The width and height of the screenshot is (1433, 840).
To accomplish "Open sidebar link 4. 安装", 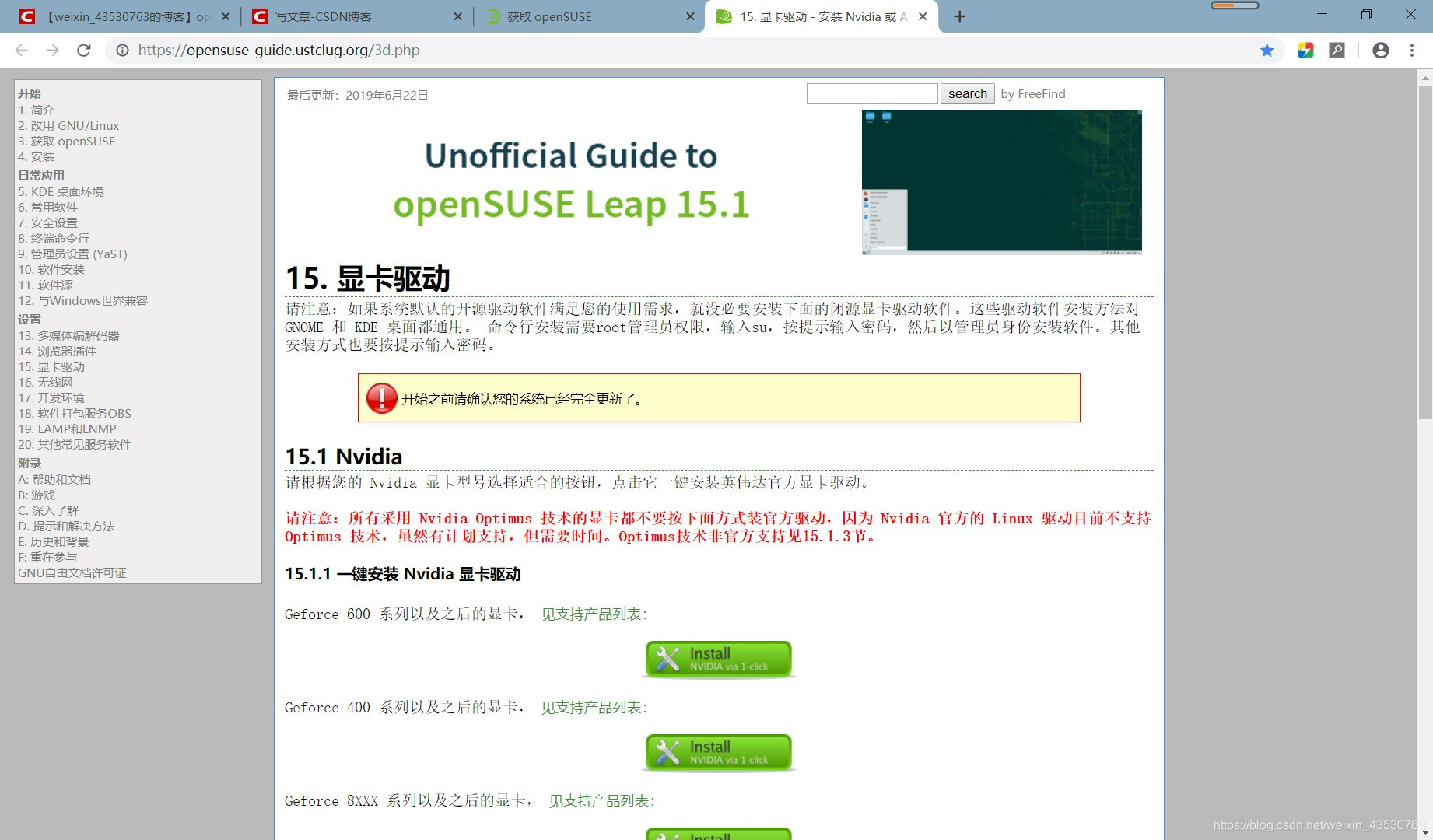I will pyautogui.click(x=37, y=157).
